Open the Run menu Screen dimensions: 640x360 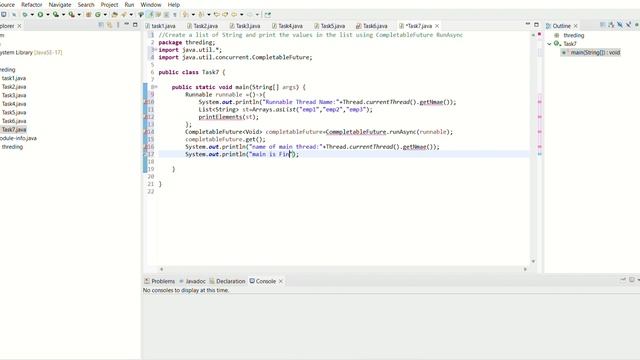(x=129, y=4)
